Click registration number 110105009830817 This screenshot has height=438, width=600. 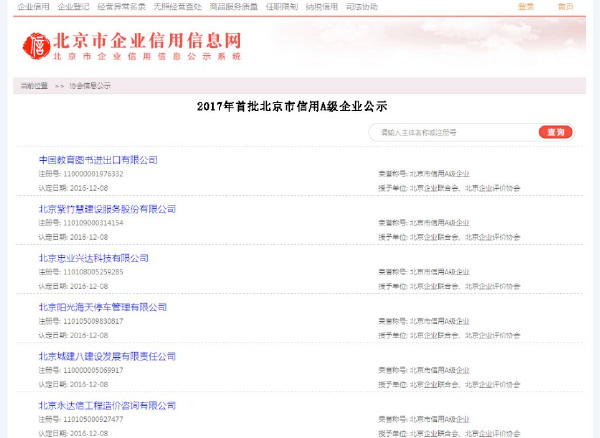[x=93, y=321]
